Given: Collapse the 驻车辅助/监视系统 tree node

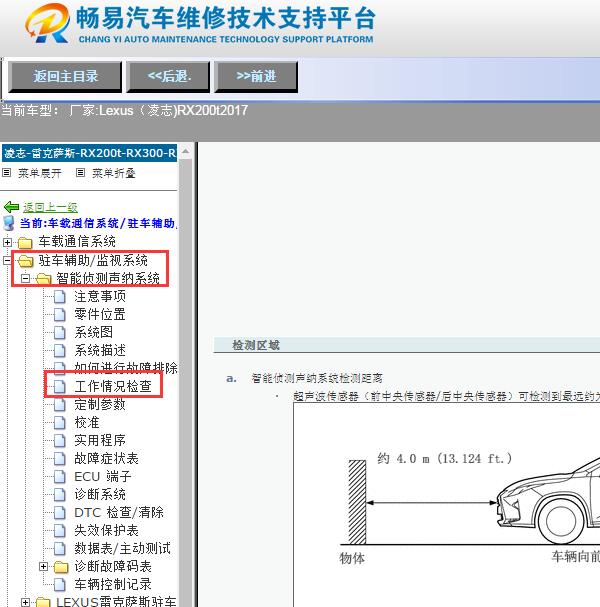Looking at the screenshot, I should click(x=7, y=260).
